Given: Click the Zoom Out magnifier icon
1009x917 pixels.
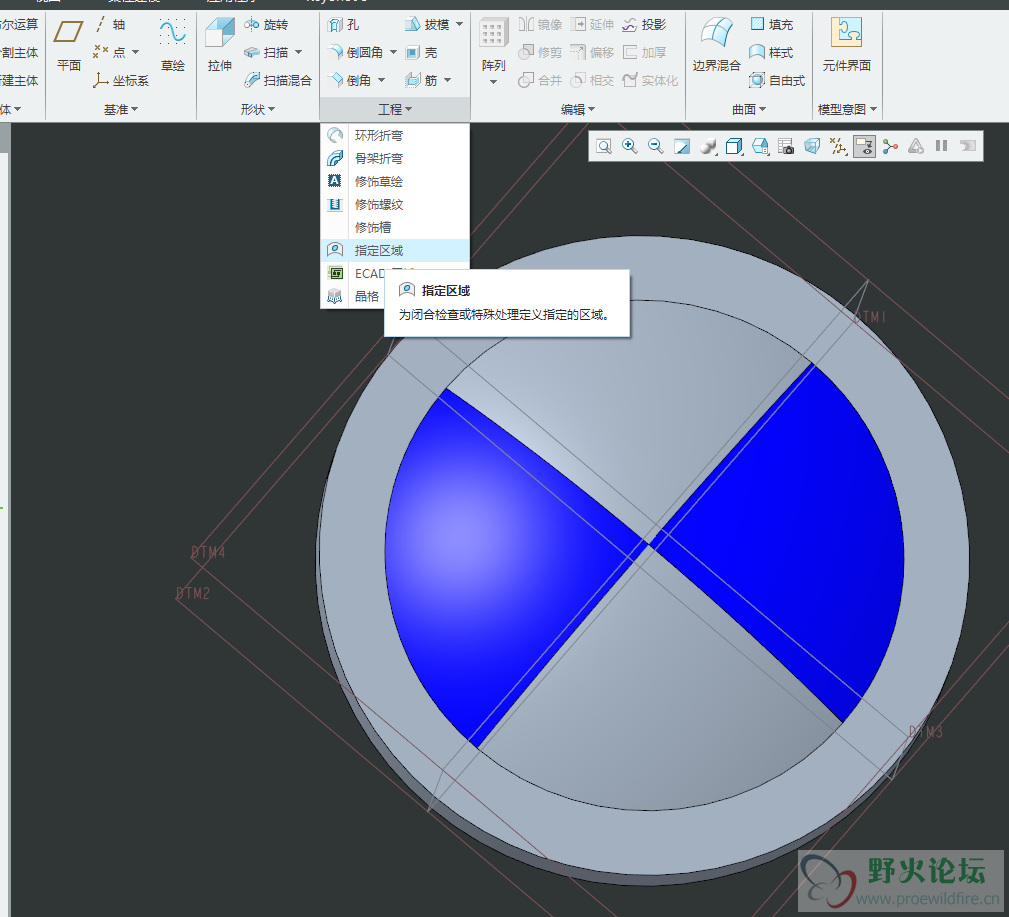Looking at the screenshot, I should 655,147.
